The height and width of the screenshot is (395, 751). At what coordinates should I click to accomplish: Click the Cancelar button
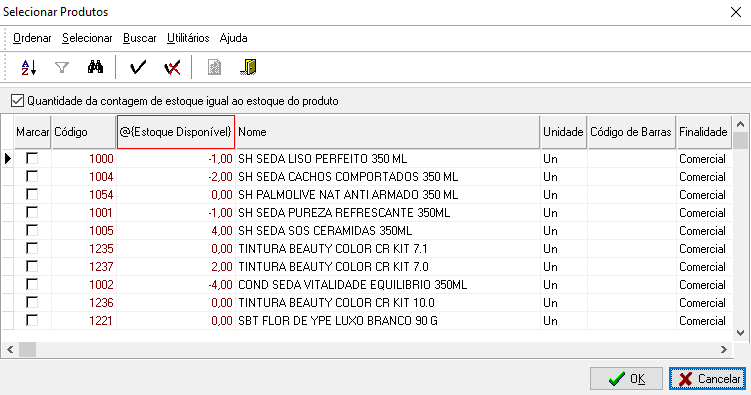pyautogui.click(x=707, y=379)
